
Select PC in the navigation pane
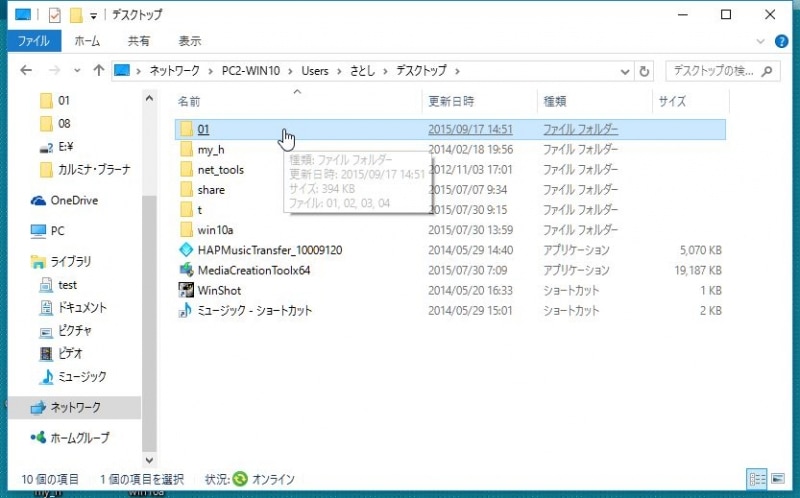(x=47, y=231)
